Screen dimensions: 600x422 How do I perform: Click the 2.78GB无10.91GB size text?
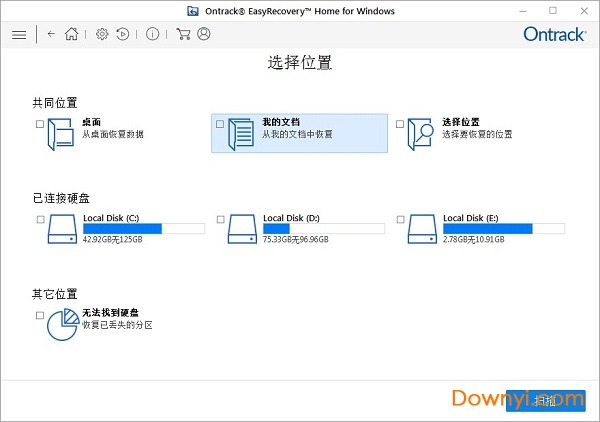click(x=474, y=240)
